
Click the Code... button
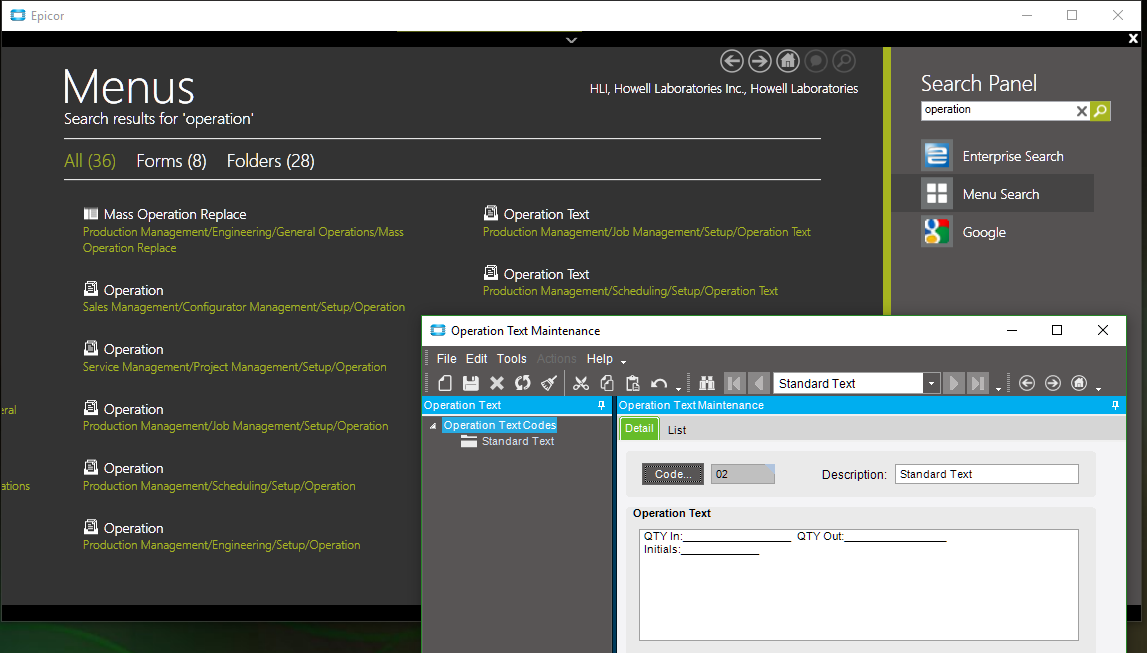(673, 474)
